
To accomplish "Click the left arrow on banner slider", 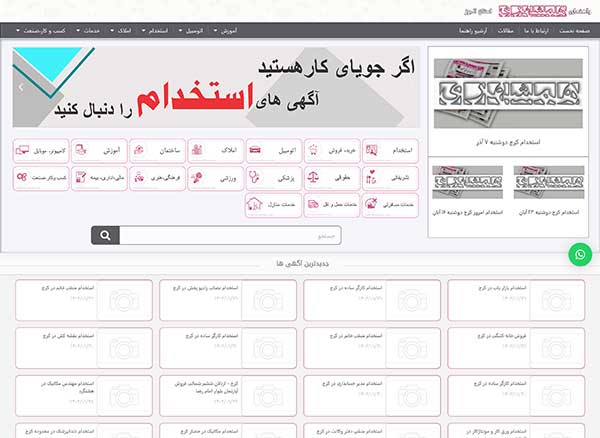I will [20, 87].
